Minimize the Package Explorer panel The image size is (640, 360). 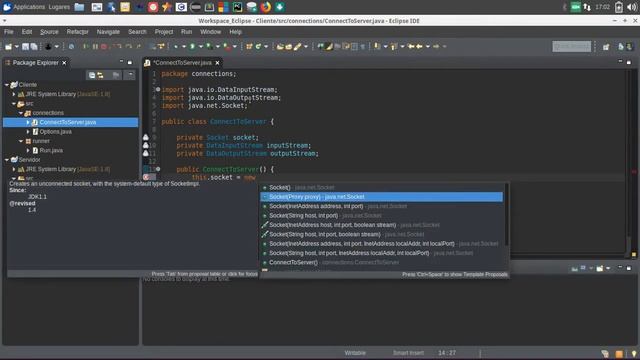121,62
